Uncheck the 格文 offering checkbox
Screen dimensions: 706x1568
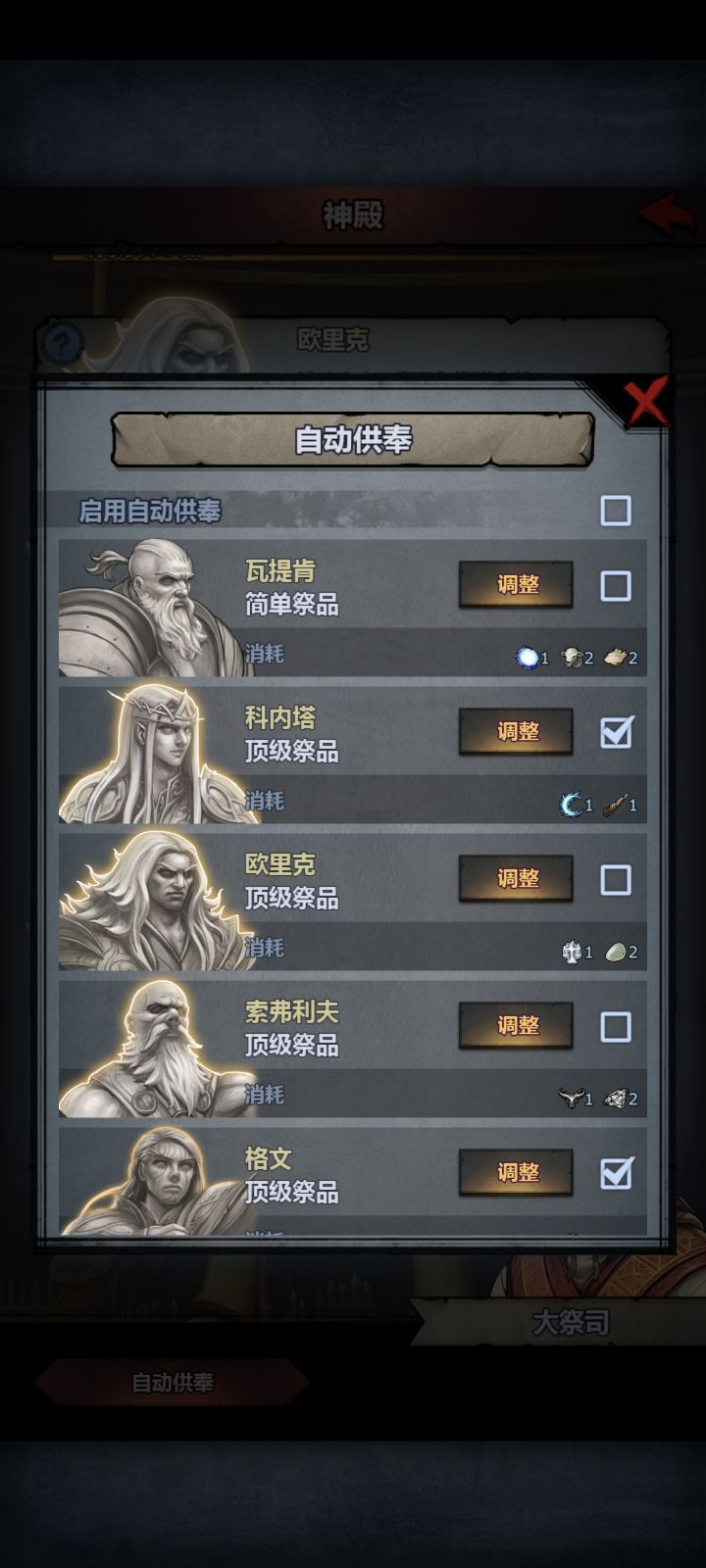click(x=616, y=1173)
